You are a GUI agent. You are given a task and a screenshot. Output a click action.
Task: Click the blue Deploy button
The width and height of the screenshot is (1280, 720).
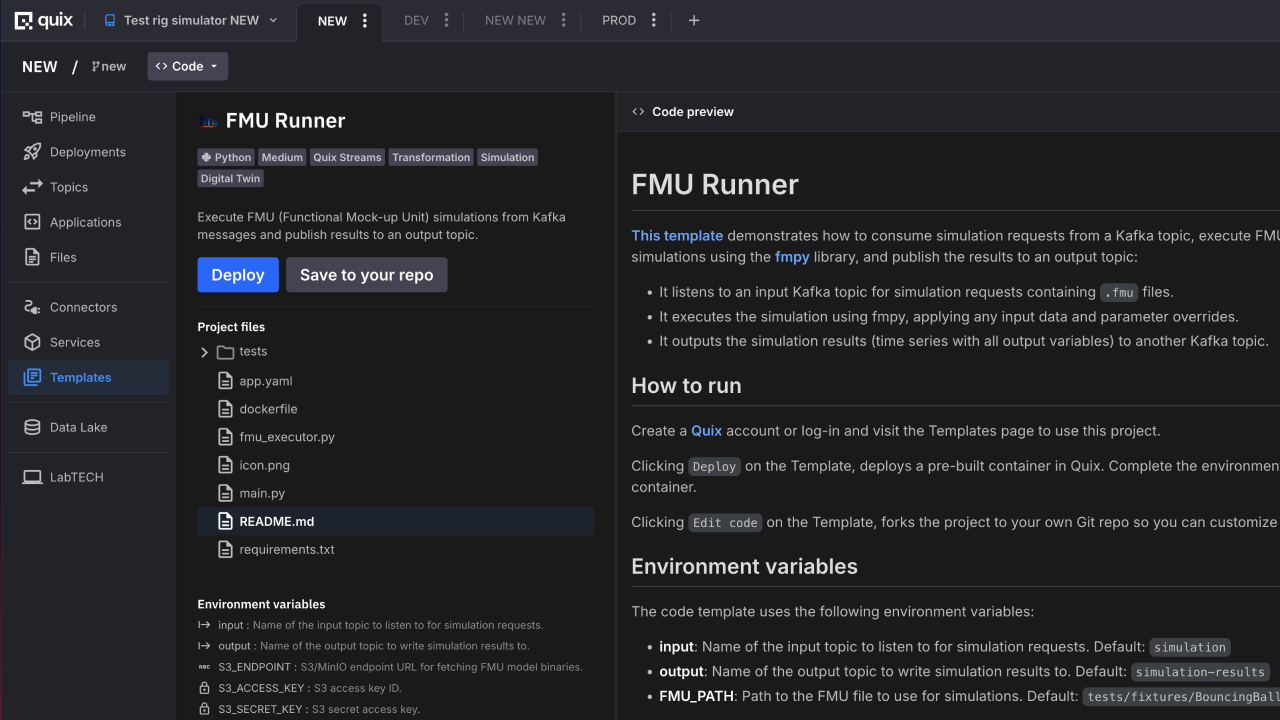[x=238, y=275]
